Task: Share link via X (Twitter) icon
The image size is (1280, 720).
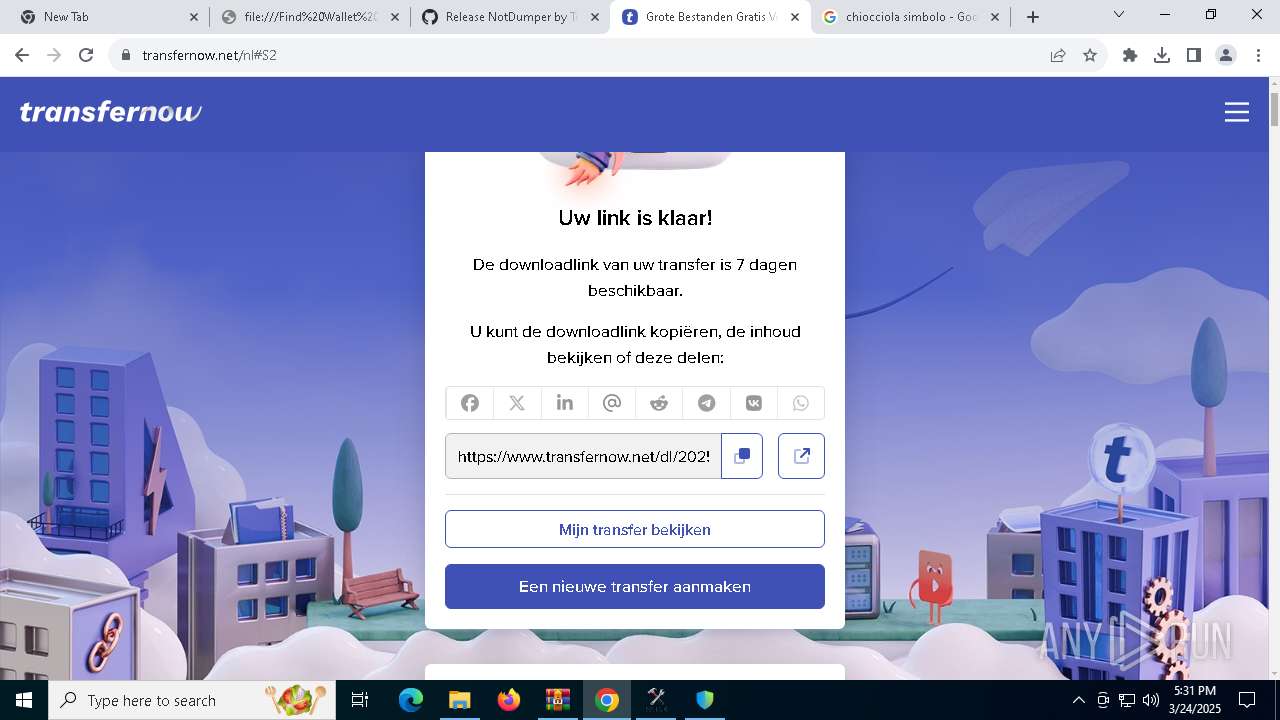Action: coord(517,403)
